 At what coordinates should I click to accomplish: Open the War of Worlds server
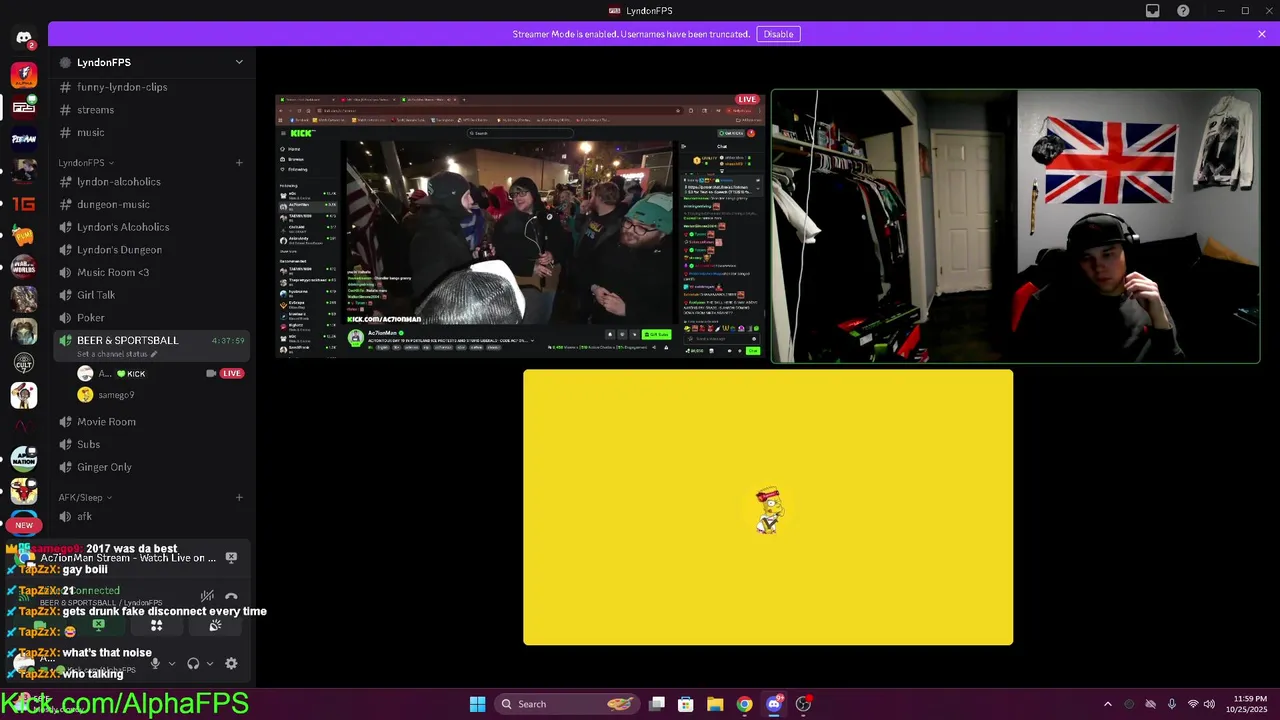24,267
